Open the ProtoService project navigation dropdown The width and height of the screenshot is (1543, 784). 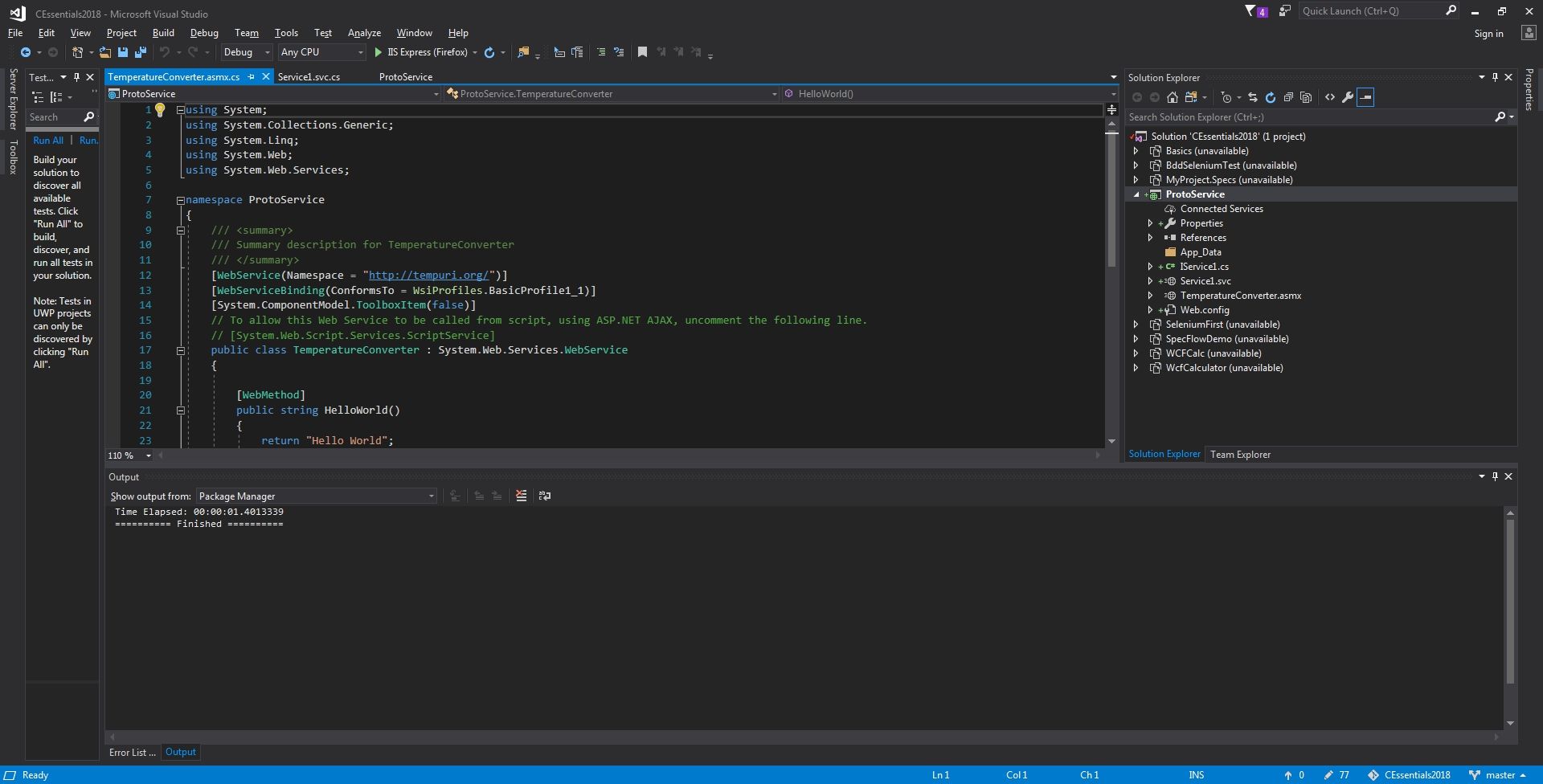pos(274,94)
